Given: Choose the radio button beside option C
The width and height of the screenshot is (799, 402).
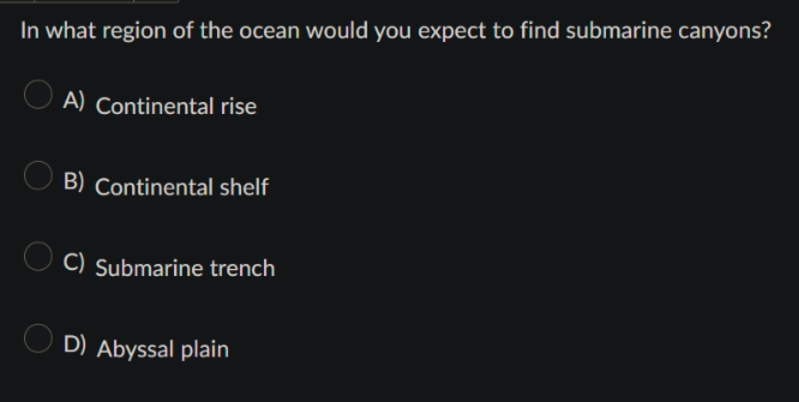Looking at the screenshot, I should [38, 256].
